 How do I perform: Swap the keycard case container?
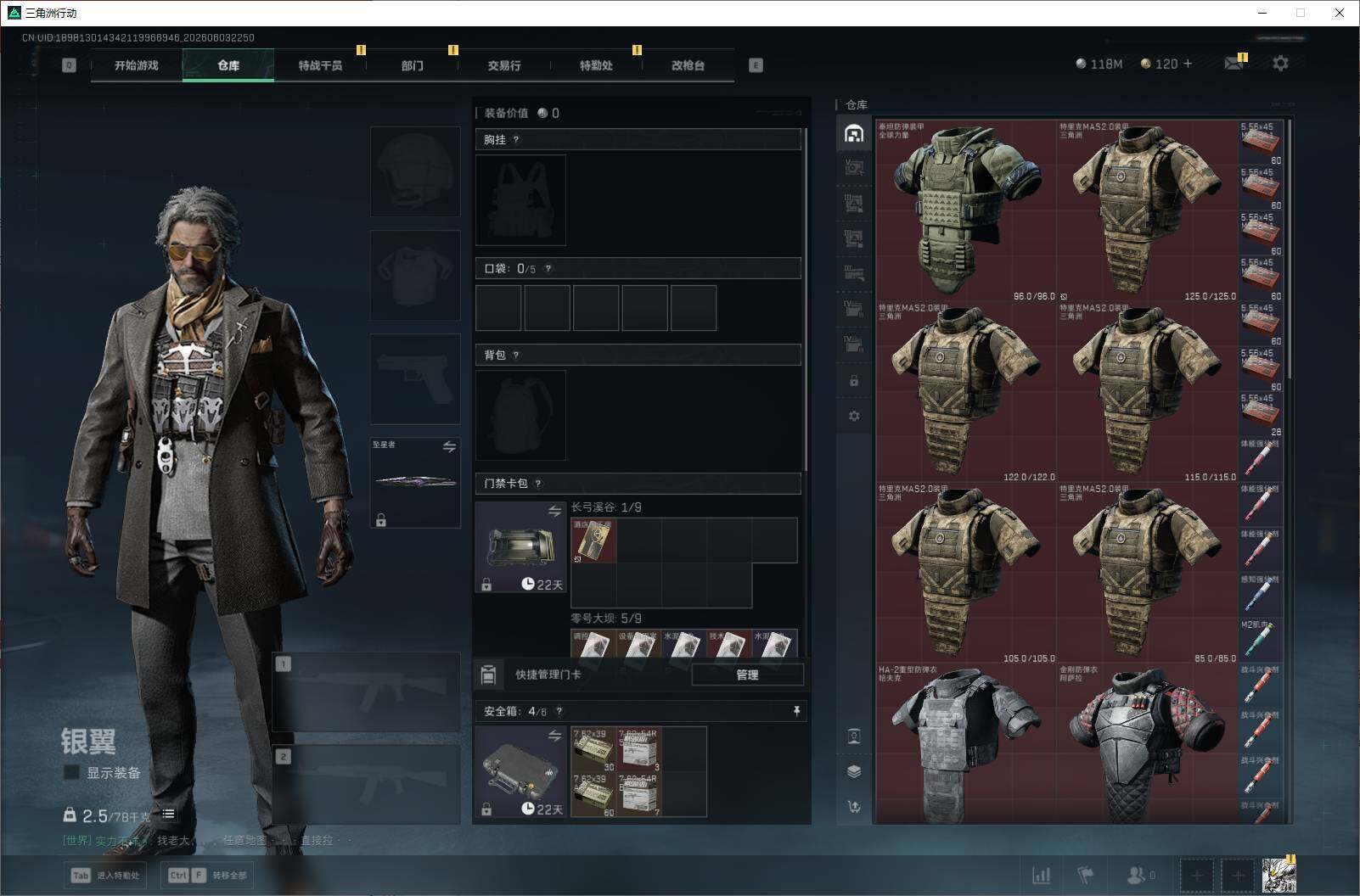pyautogui.click(x=554, y=511)
